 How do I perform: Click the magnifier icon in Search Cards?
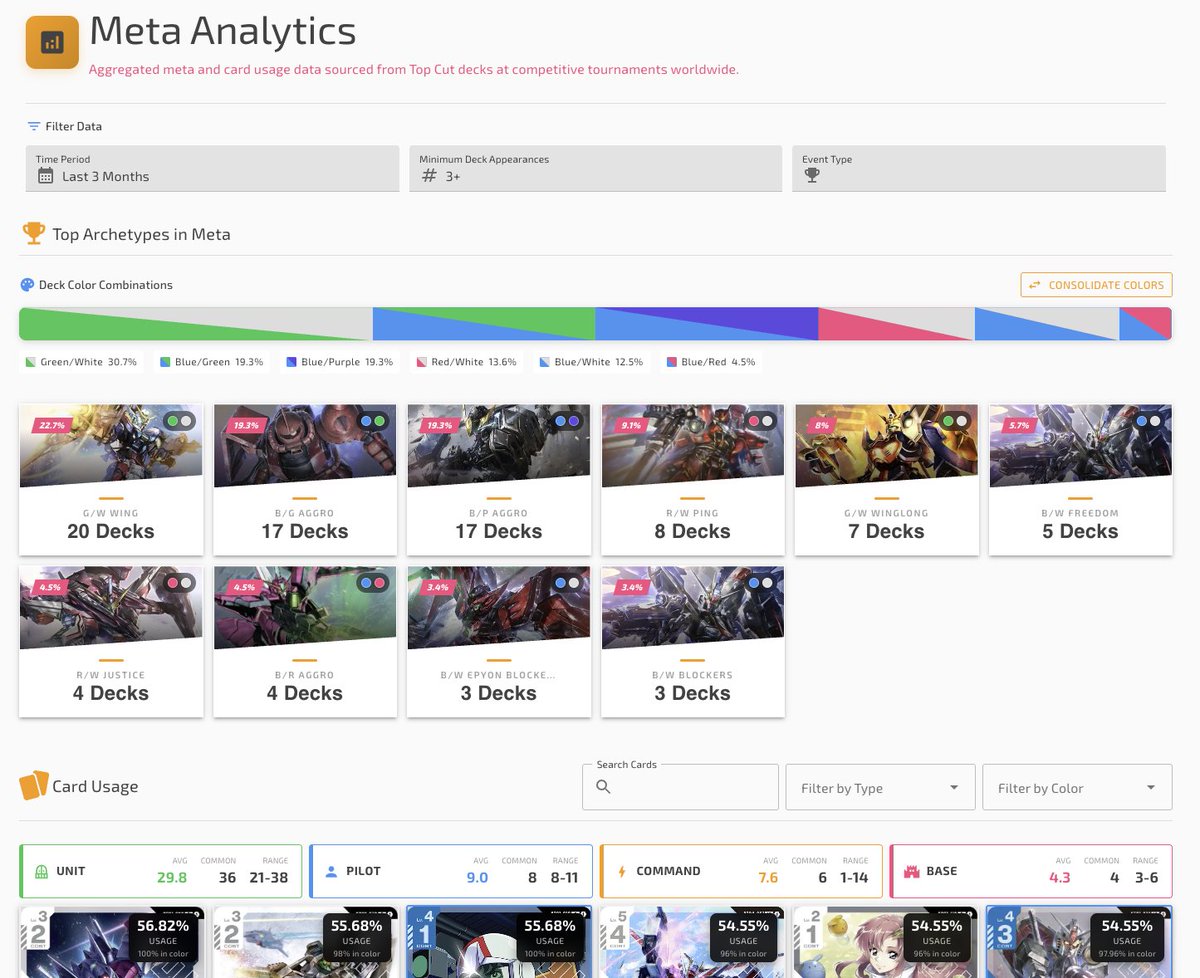603,787
